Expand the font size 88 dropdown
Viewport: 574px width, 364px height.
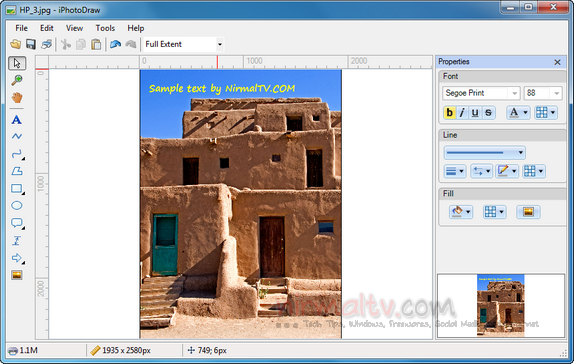tap(543, 93)
